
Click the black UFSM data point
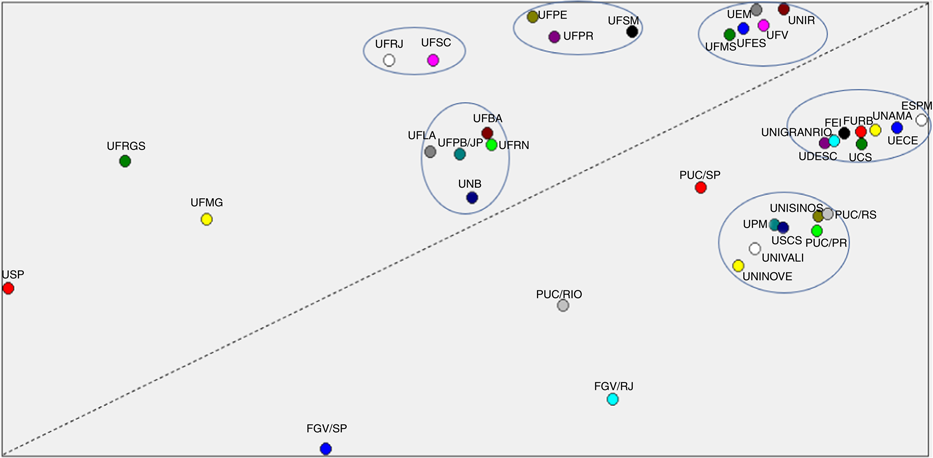tap(633, 31)
